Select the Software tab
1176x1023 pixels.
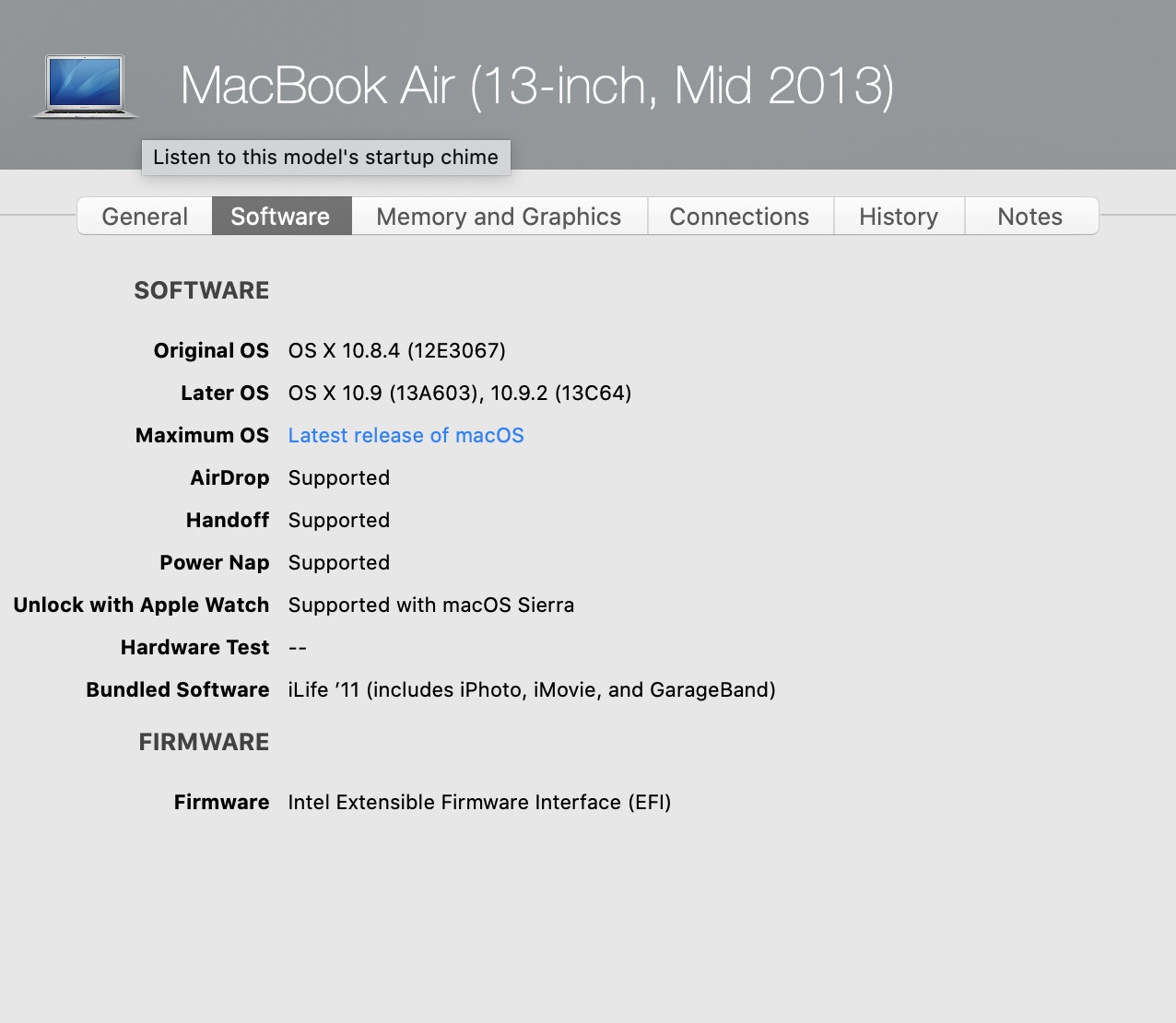281,217
